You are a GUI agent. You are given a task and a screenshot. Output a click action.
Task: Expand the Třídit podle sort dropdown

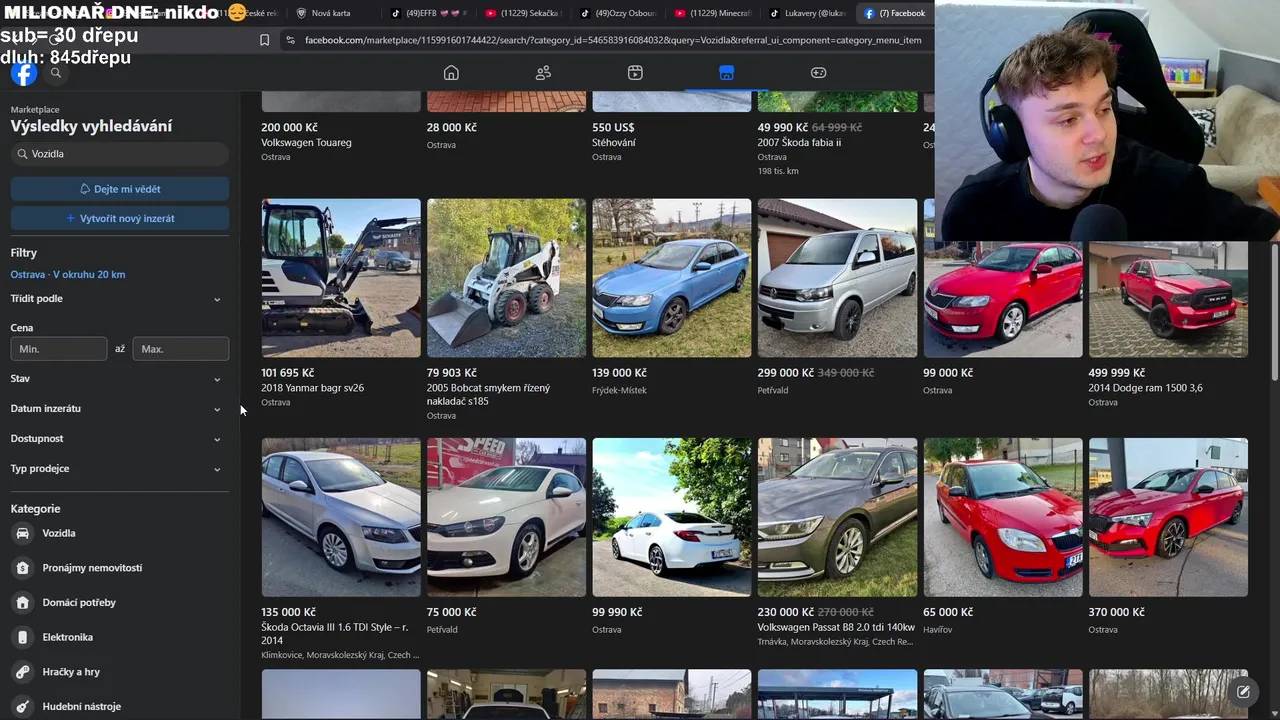[x=120, y=299]
